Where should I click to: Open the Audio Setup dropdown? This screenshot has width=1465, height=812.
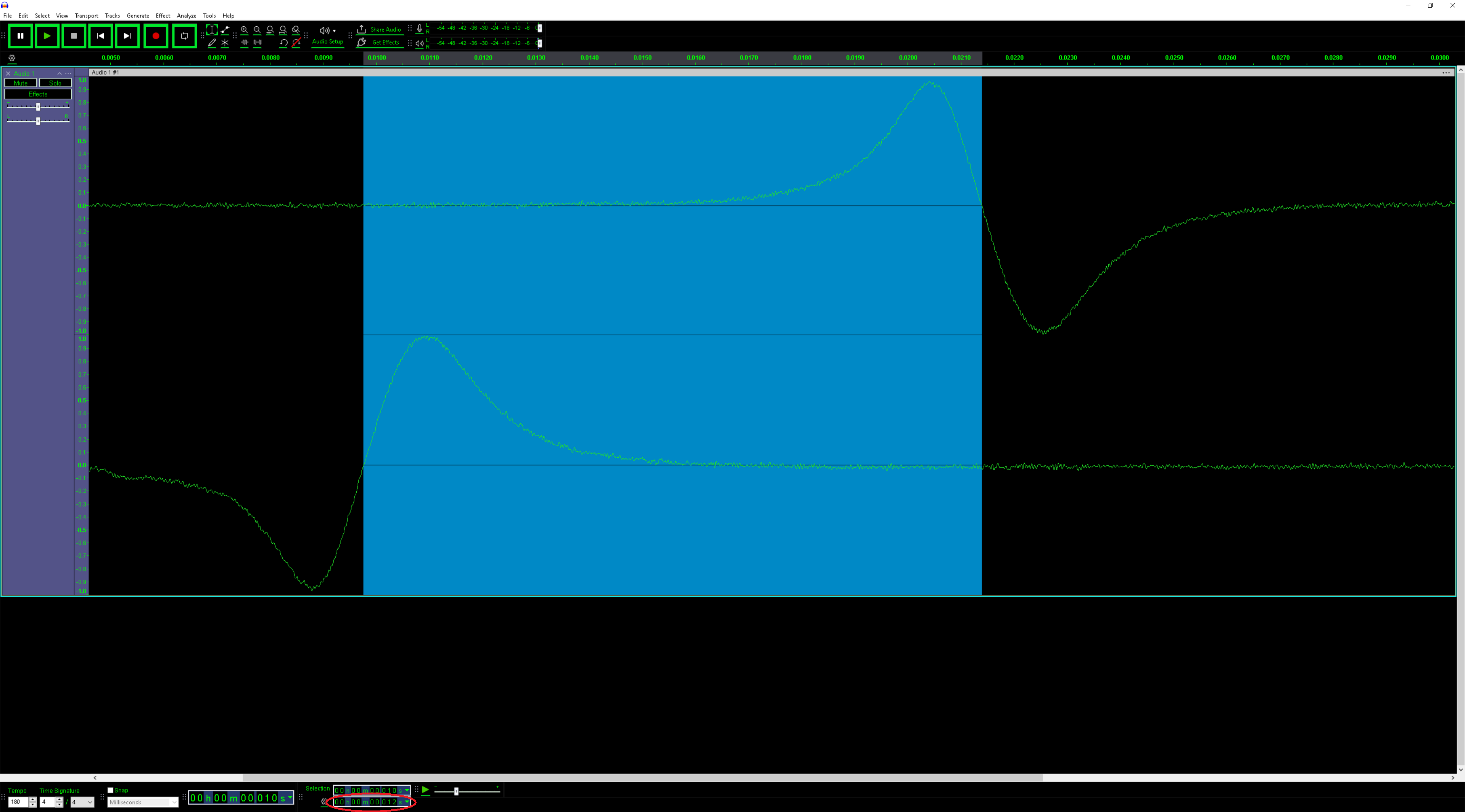328,35
